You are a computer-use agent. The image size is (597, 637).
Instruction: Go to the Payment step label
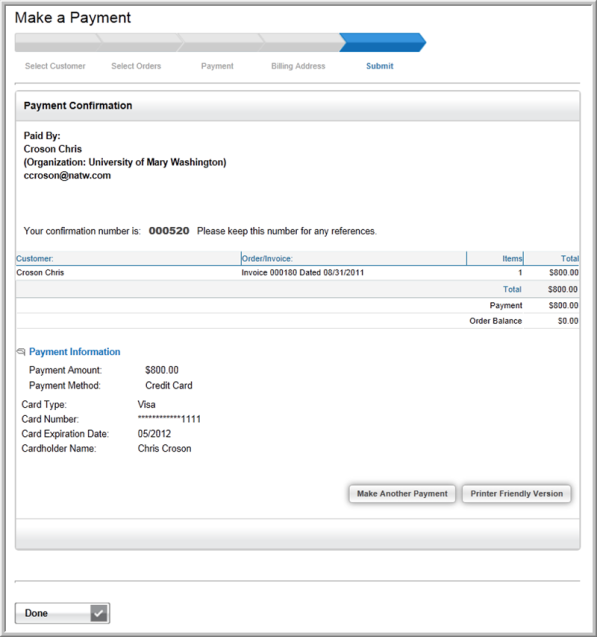pyautogui.click(x=217, y=66)
